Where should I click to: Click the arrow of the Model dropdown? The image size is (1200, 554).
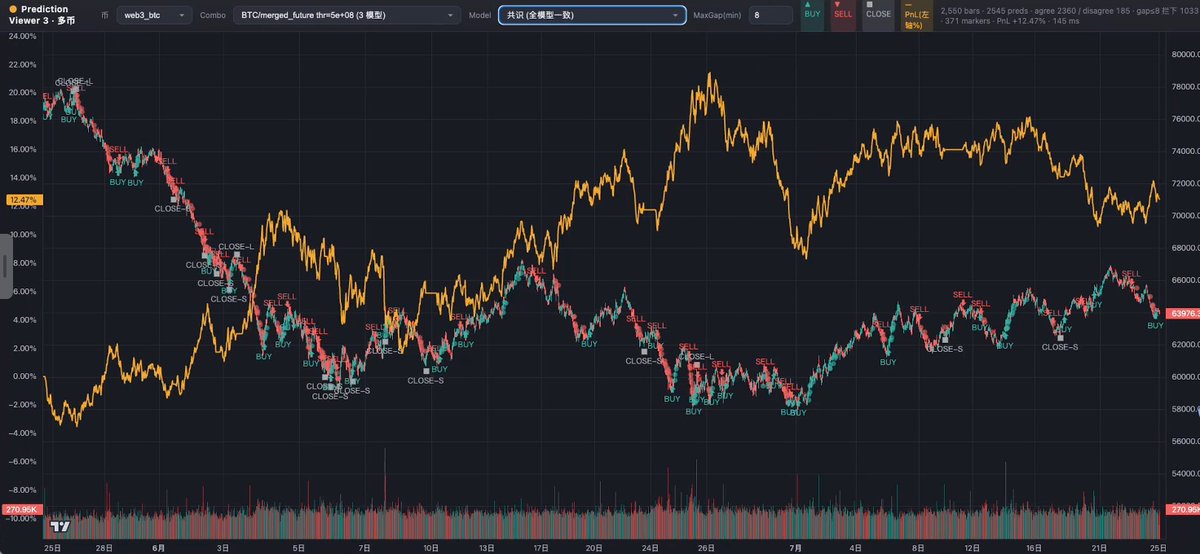tap(675, 16)
